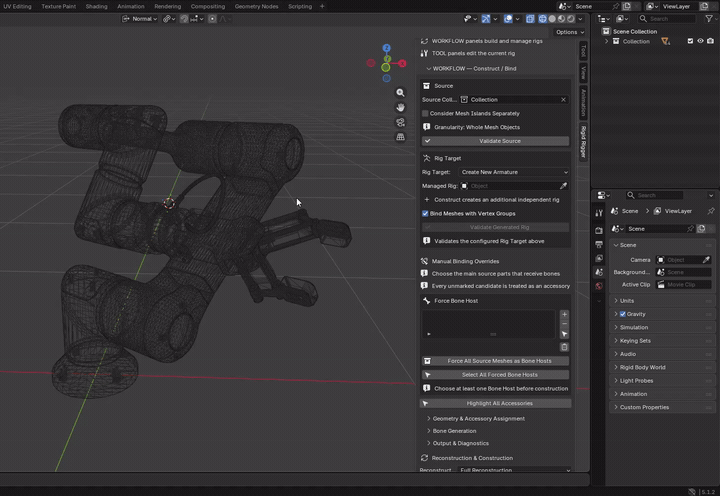Open the Rig Target Create New Armature dropdown
This screenshot has width=720, height=496.
pyautogui.click(x=514, y=172)
